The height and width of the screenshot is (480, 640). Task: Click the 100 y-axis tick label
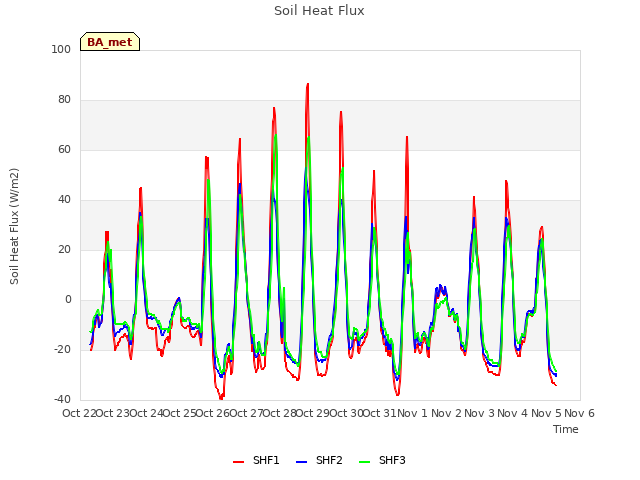coord(61,49)
